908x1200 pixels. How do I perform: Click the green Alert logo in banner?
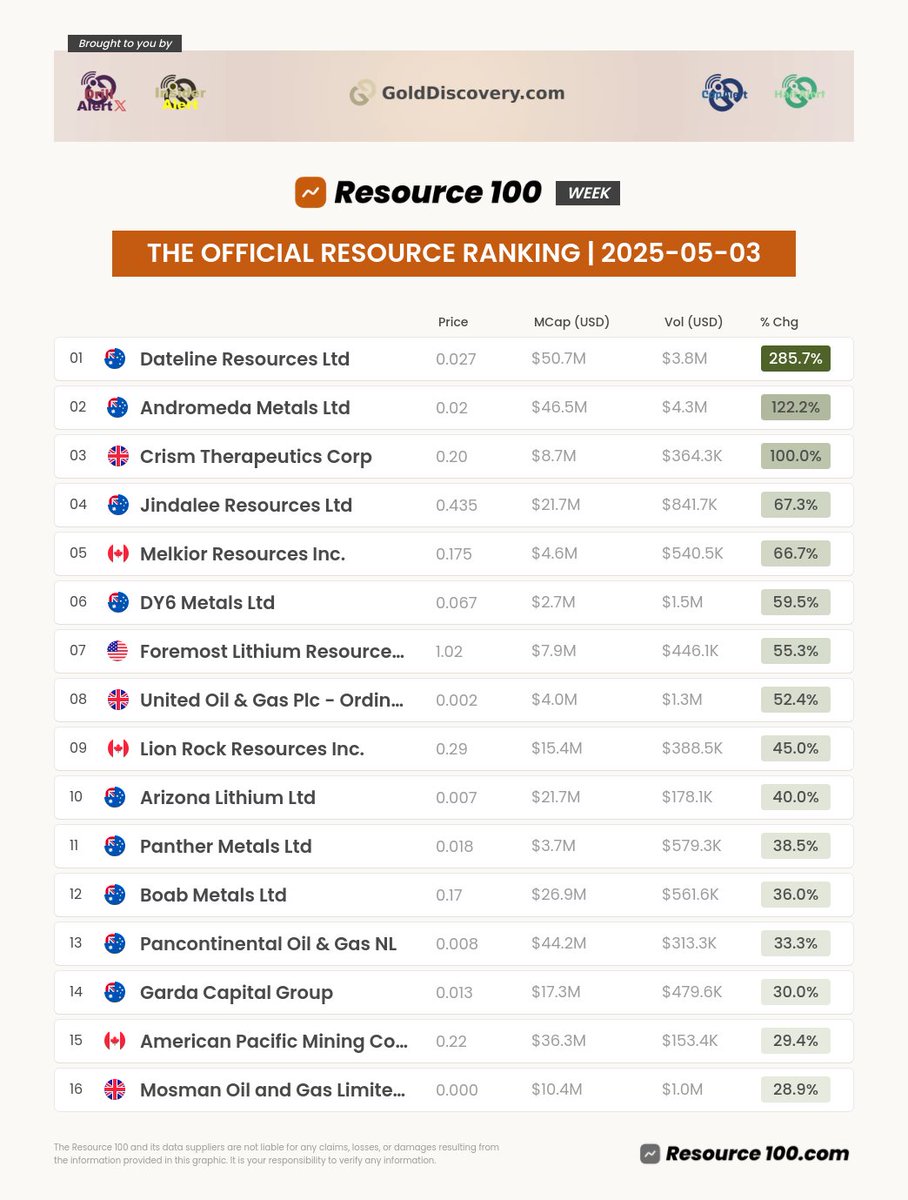[x=802, y=92]
